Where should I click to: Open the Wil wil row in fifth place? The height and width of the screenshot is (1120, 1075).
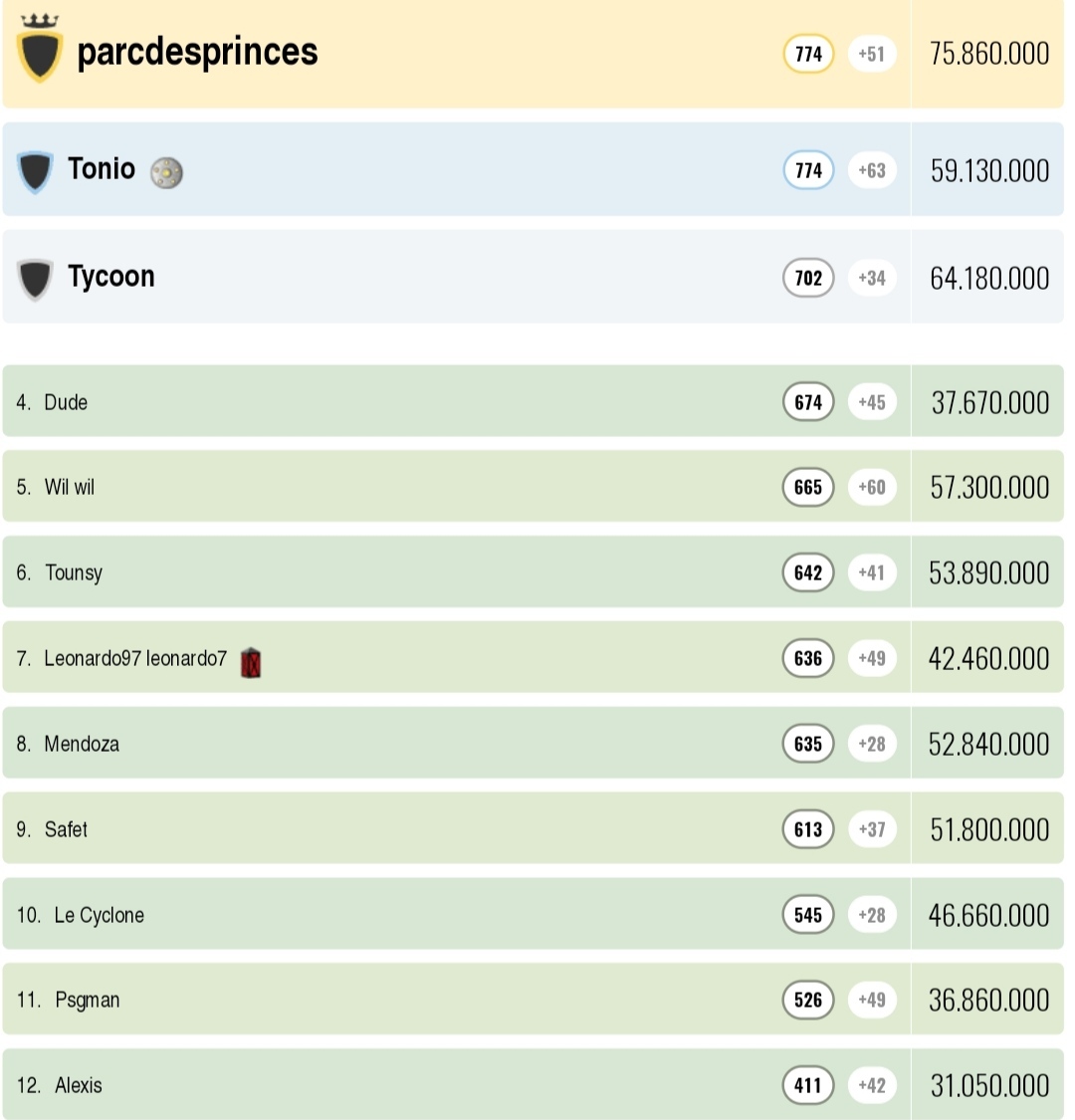(70, 488)
